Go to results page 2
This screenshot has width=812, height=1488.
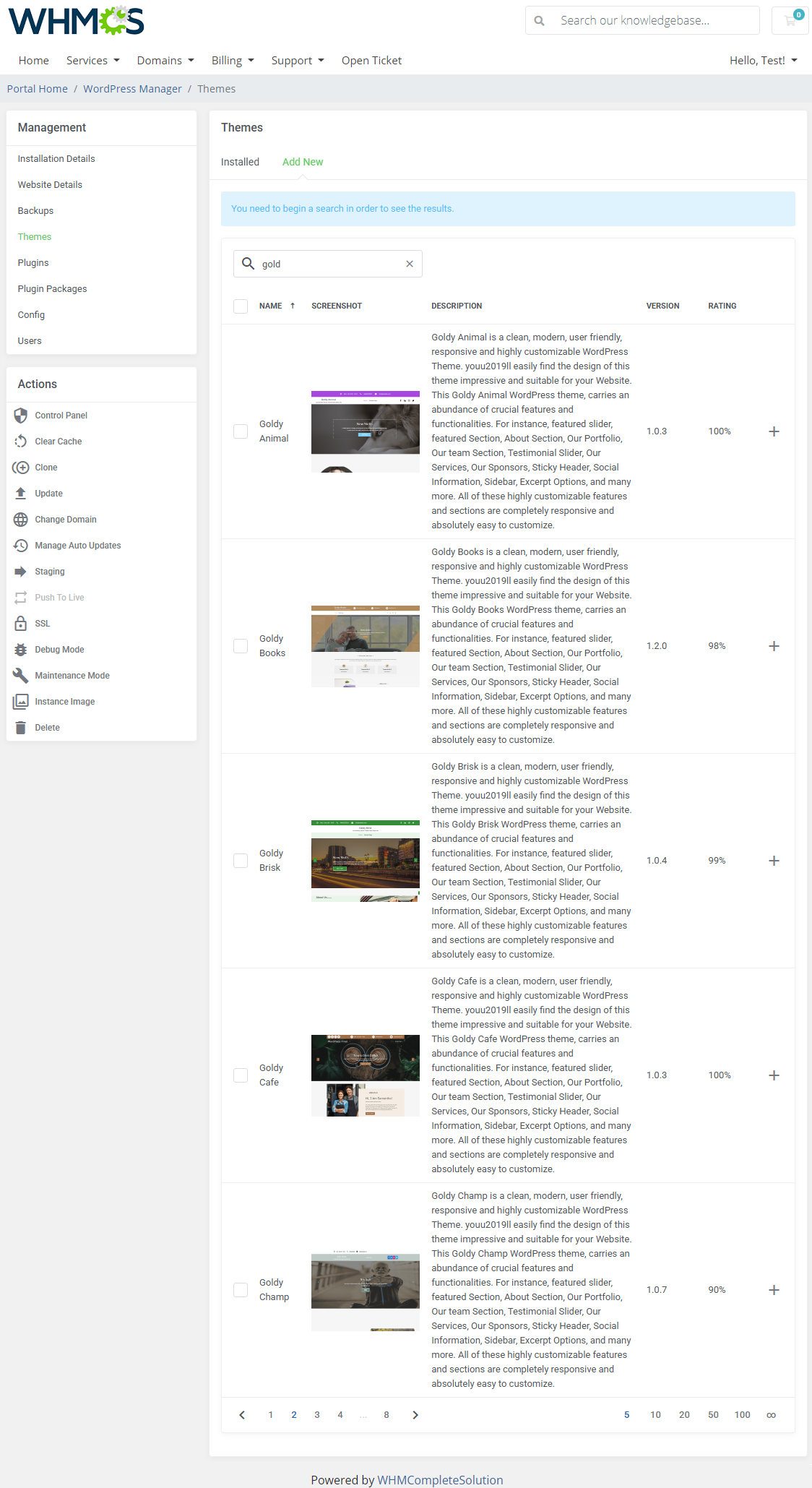pyautogui.click(x=294, y=1415)
